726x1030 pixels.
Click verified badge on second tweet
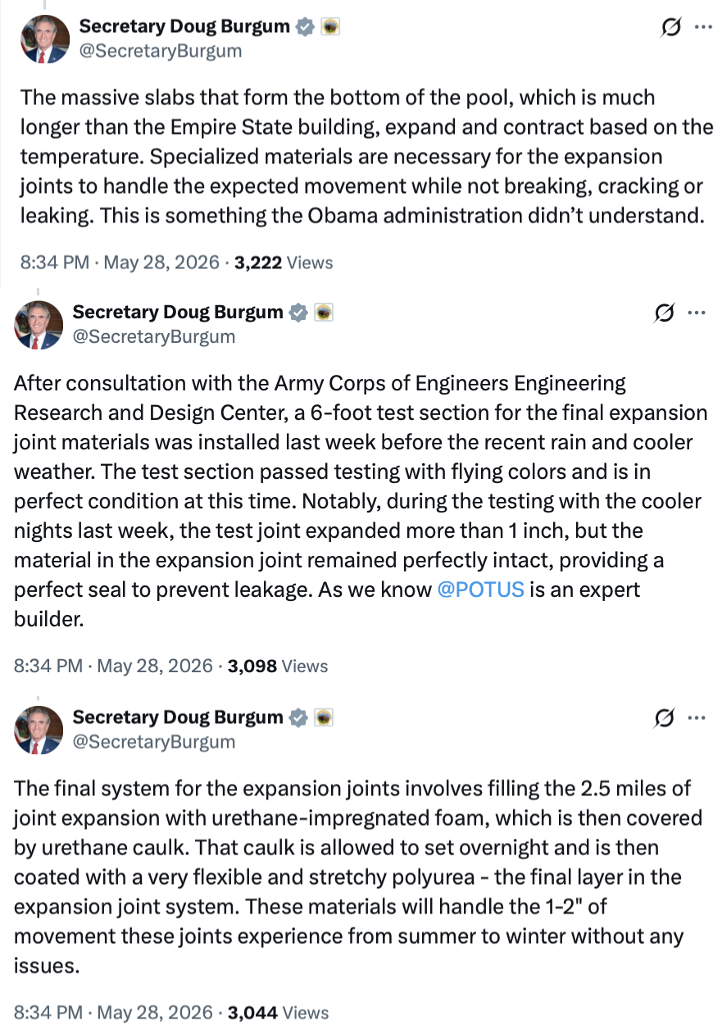tap(298, 313)
